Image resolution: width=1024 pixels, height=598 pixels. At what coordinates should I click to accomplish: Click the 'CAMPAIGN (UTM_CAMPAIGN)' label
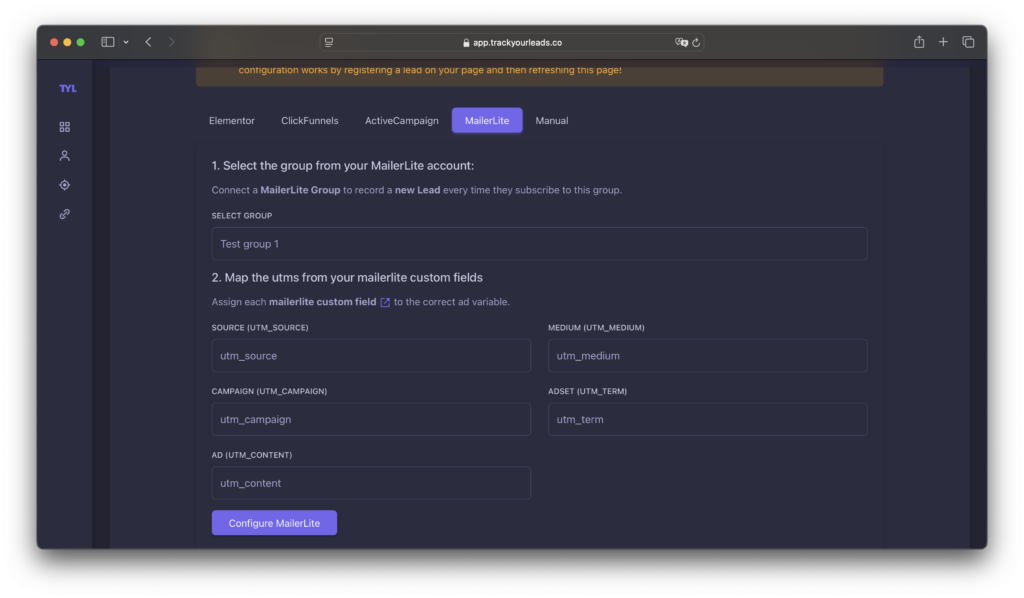click(269, 391)
